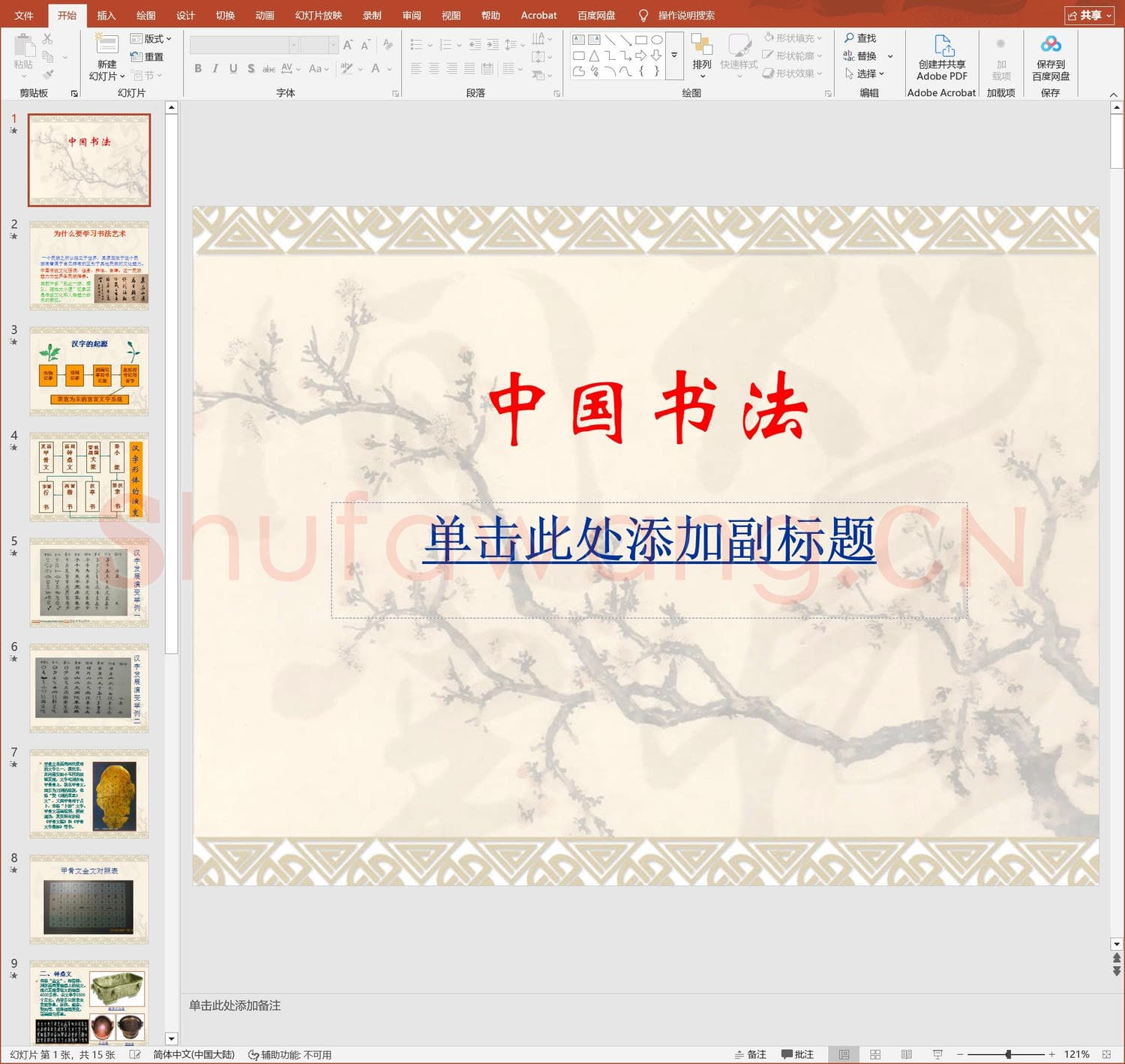The height and width of the screenshot is (1064, 1125).
Task: Open font dialog launcher in 字体 group
Action: click(395, 93)
